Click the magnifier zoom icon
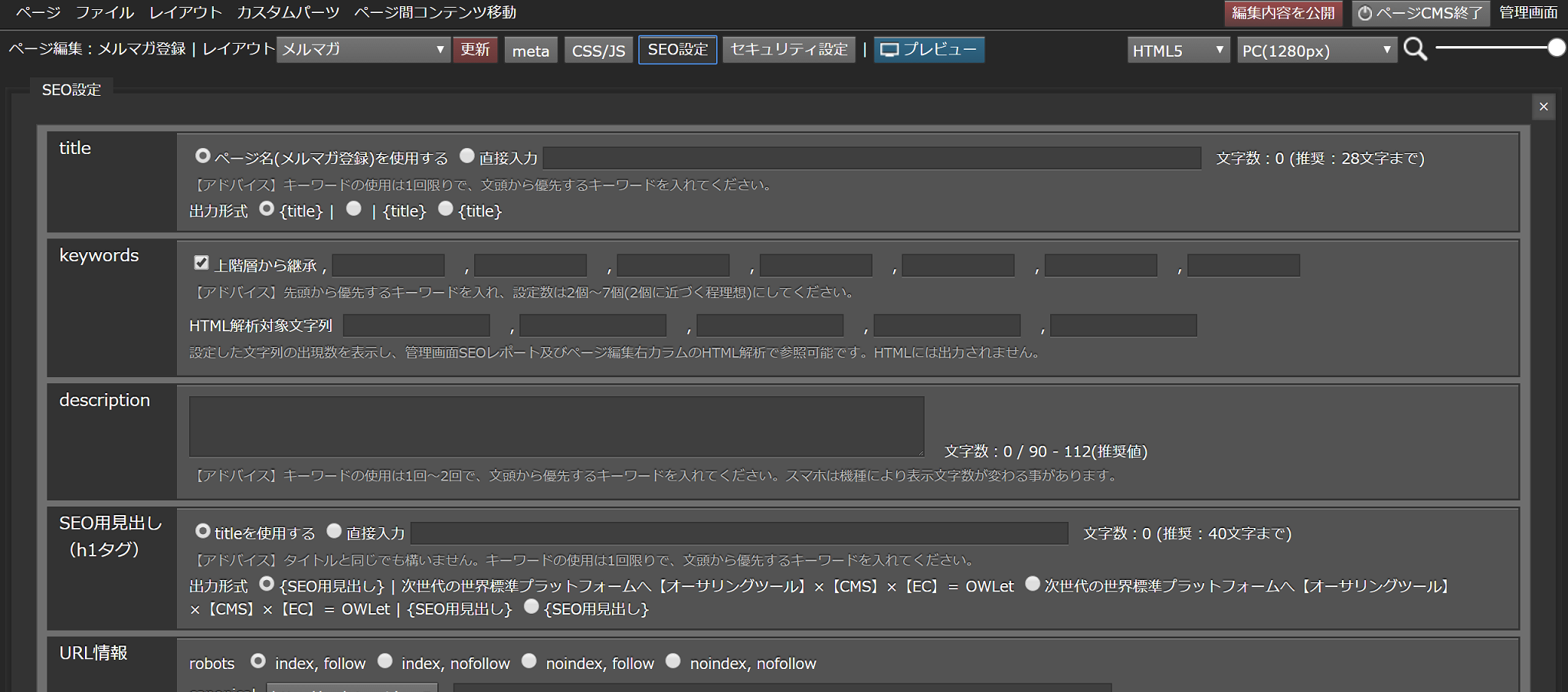 pyautogui.click(x=1416, y=50)
